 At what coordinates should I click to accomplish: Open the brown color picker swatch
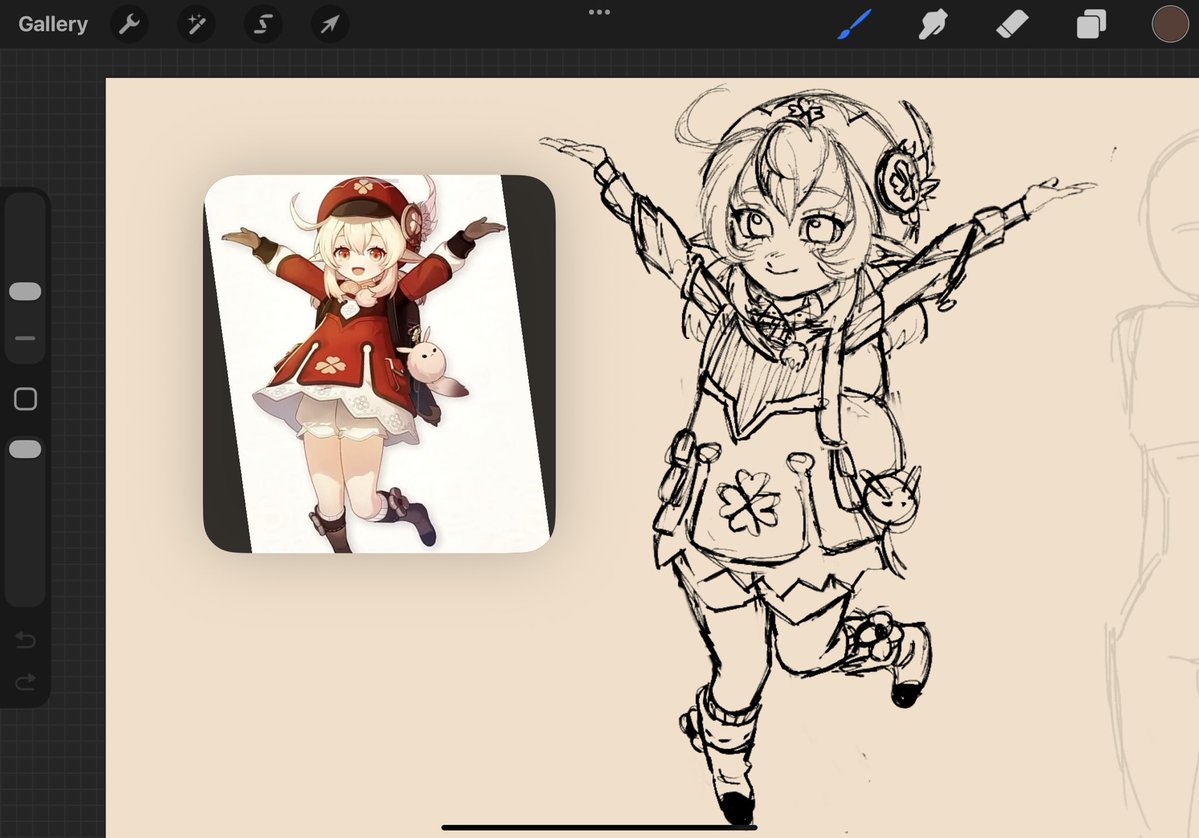pyautogui.click(x=1170, y=24)
